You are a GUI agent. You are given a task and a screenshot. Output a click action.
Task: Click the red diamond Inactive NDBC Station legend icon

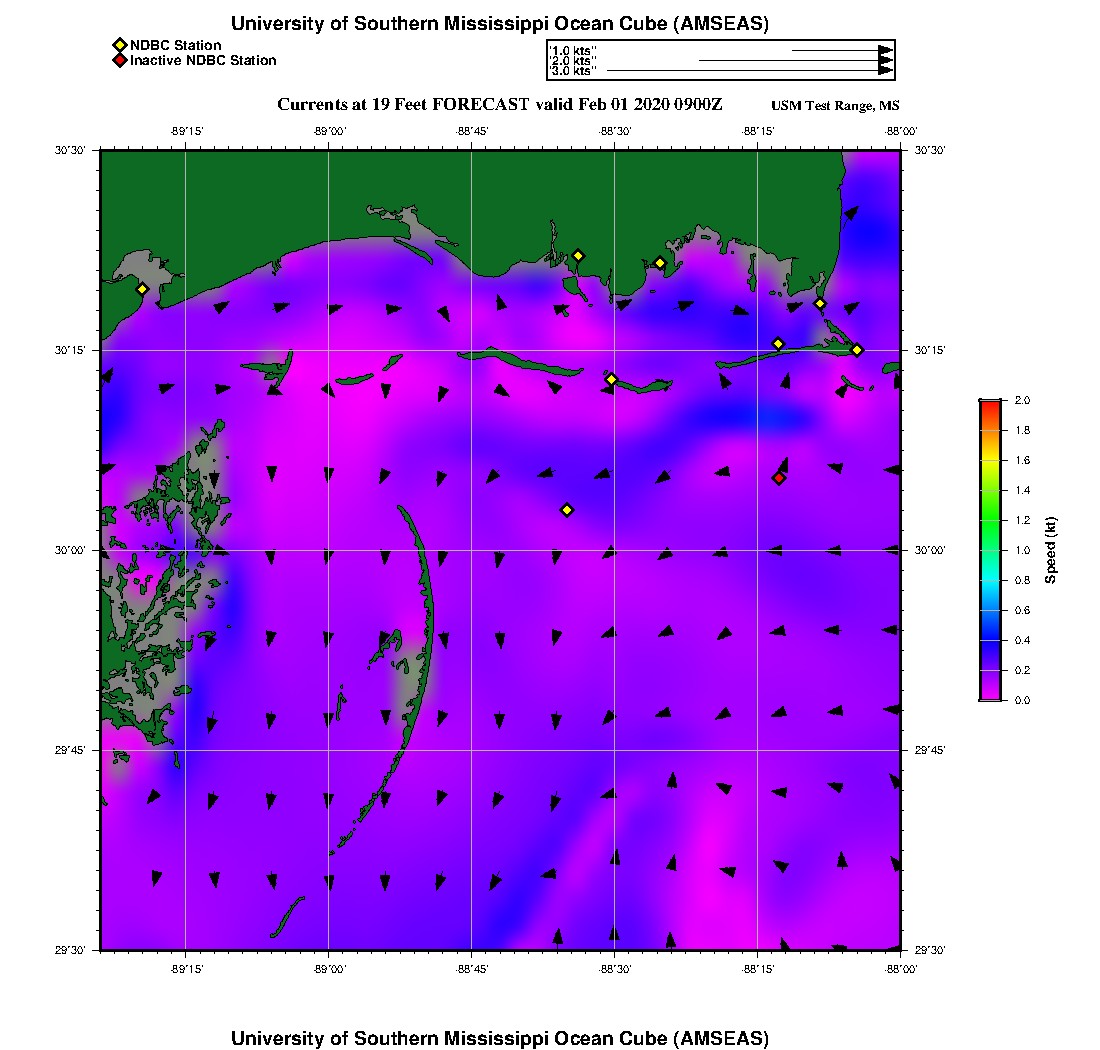pos(119,61)
